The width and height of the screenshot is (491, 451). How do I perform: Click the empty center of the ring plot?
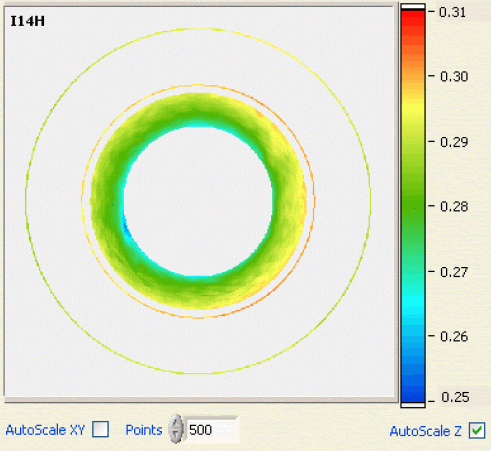pyautogui.click(x=198, y=201)
